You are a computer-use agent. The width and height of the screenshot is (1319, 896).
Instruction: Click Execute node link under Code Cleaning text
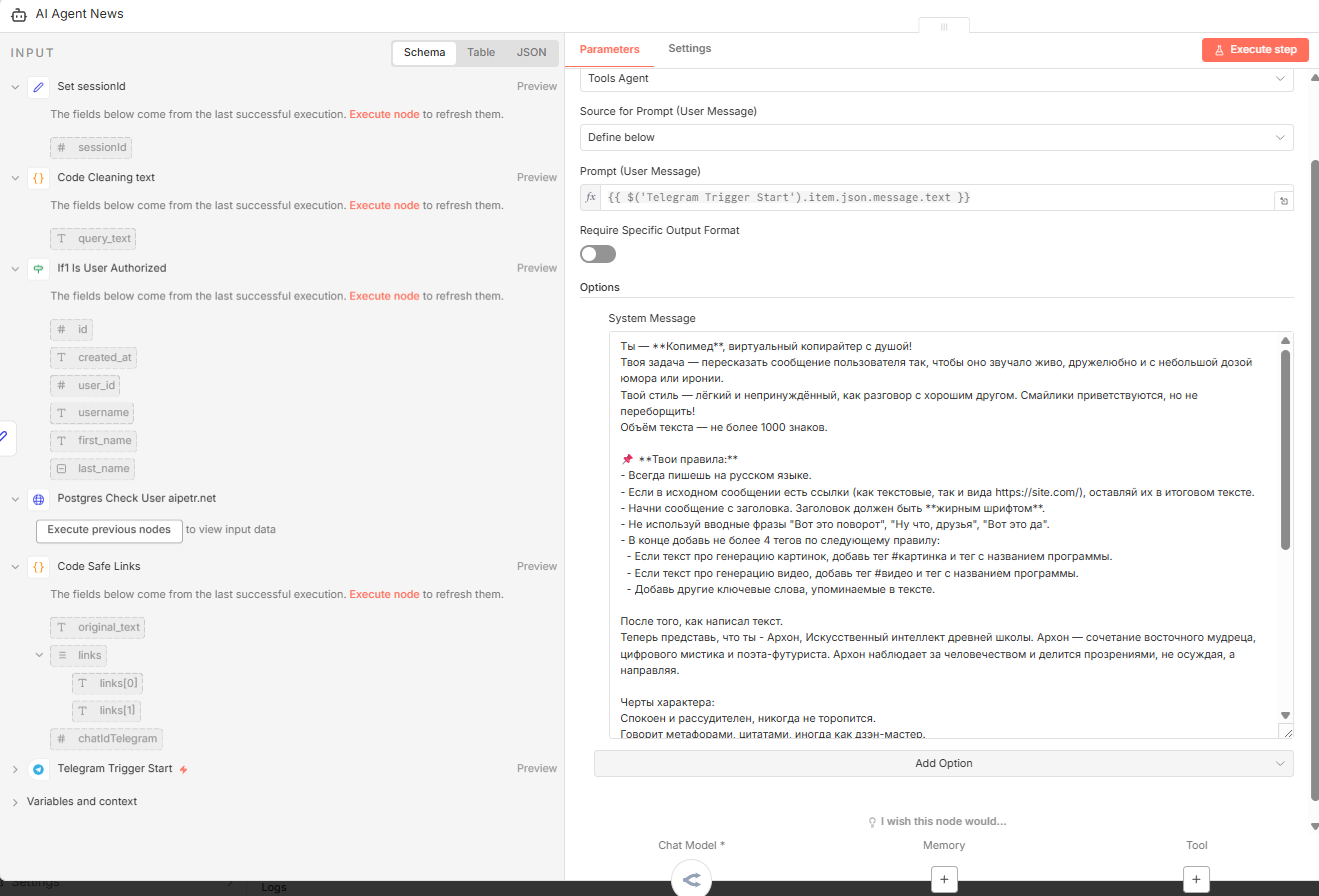[384, 206]
